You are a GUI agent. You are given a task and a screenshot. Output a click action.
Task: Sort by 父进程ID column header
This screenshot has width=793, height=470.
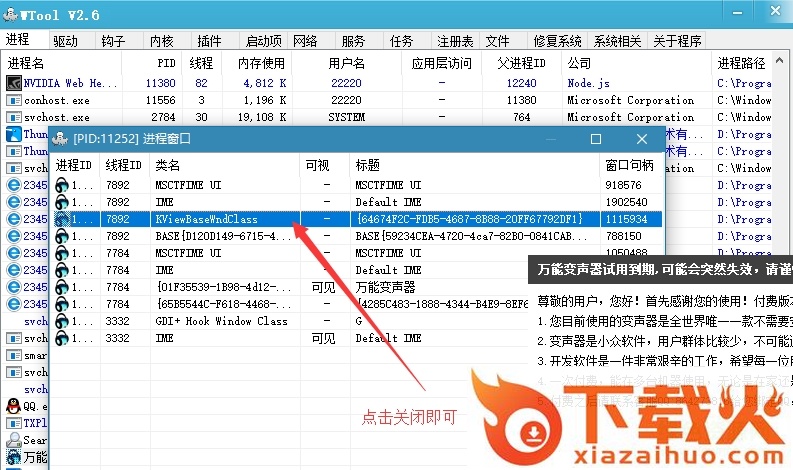coord(521,63)
